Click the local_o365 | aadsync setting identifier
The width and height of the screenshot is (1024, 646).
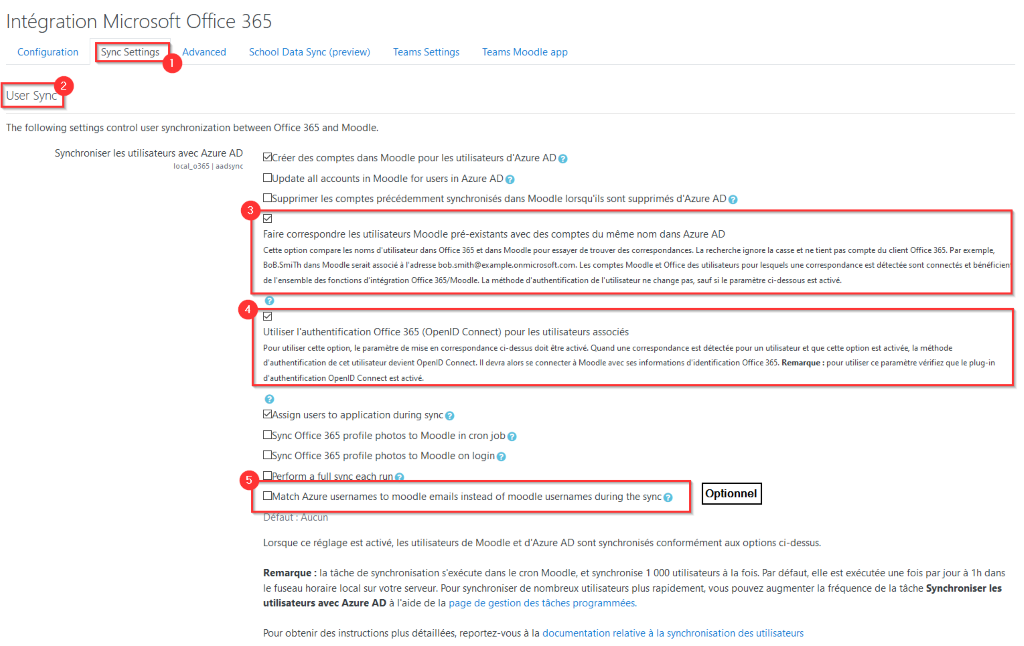208,167
